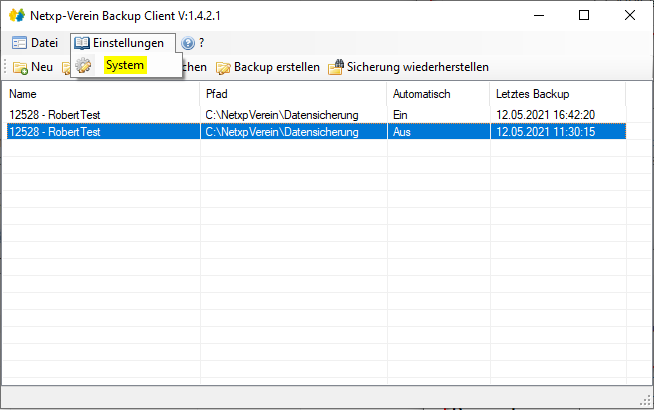Click the Neu folder icon
The width and height of the screenshot is (654, 410).
click(20, 68)
